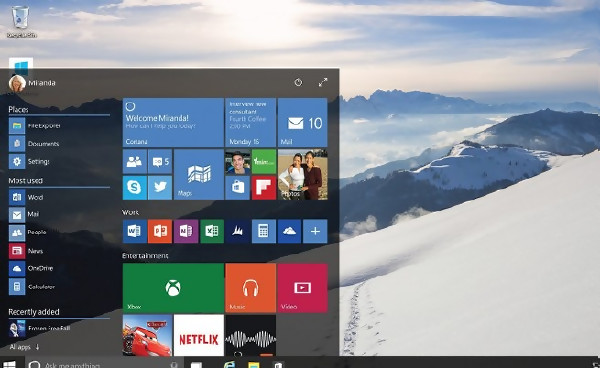
Task: Open the Music headphones tile
Action: (251, 288)
